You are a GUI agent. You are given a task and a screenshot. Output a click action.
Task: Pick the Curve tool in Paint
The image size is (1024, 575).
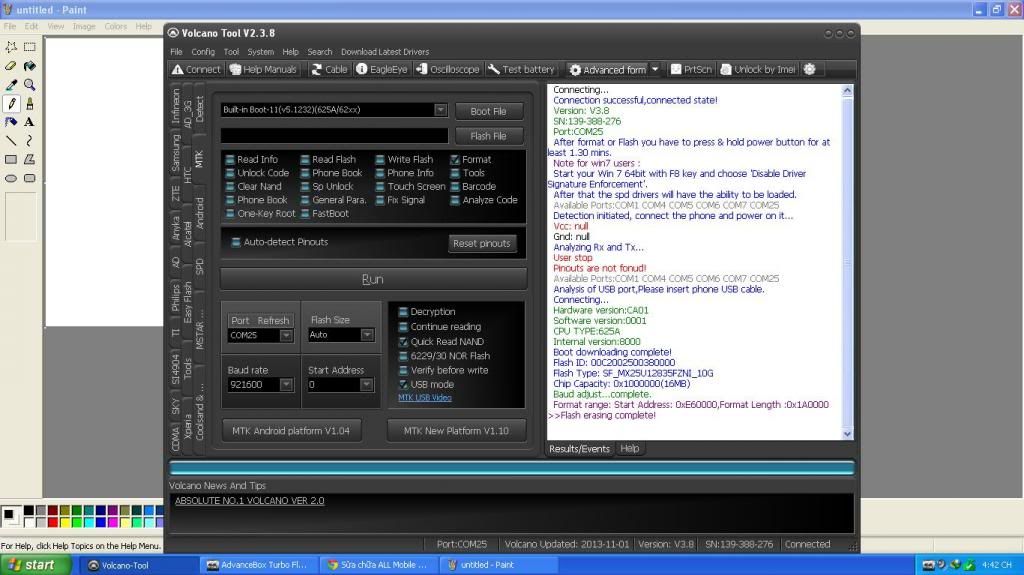(x=29, y=140)
